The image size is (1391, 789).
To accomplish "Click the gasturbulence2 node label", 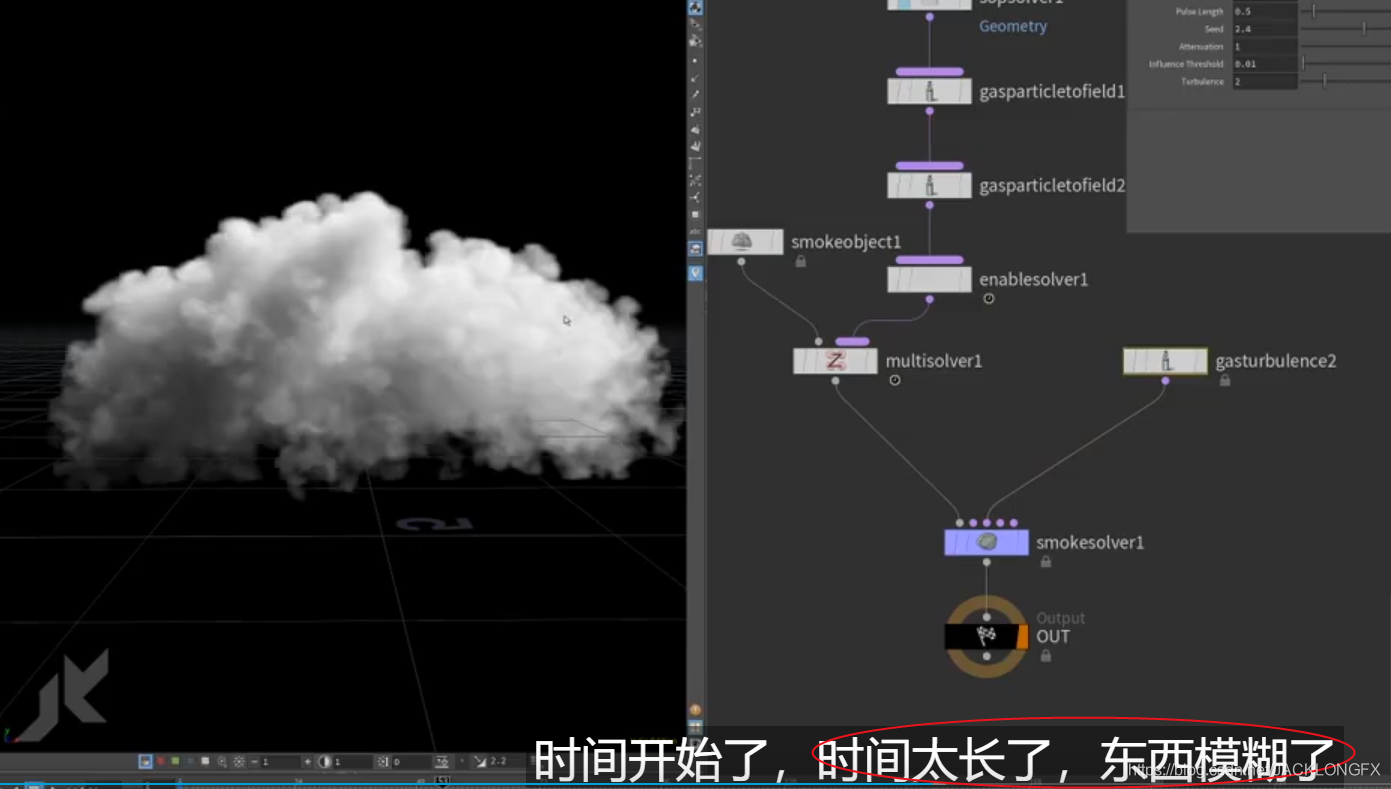I will [1276, 361].
